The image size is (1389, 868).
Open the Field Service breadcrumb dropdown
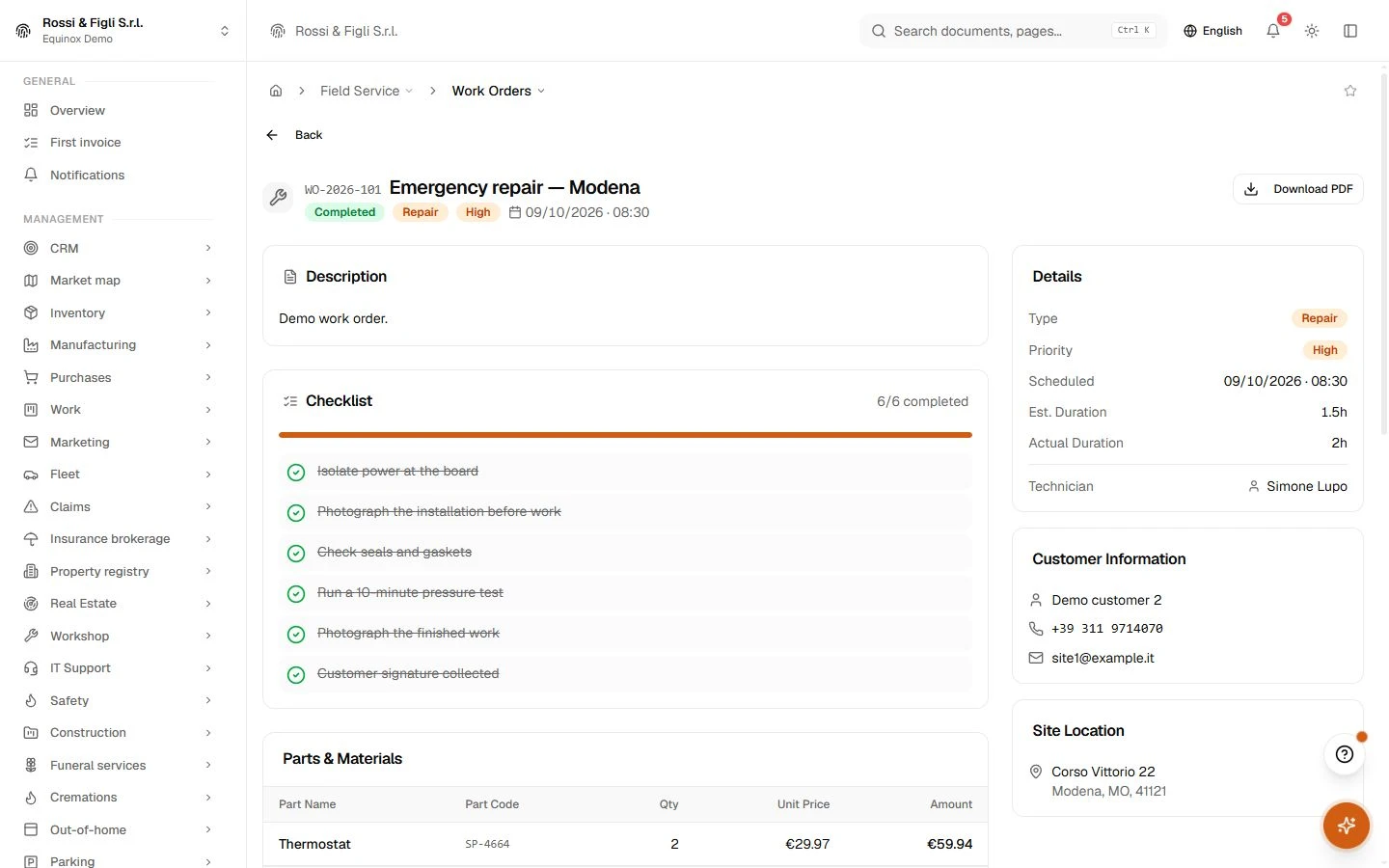[367, 91]
